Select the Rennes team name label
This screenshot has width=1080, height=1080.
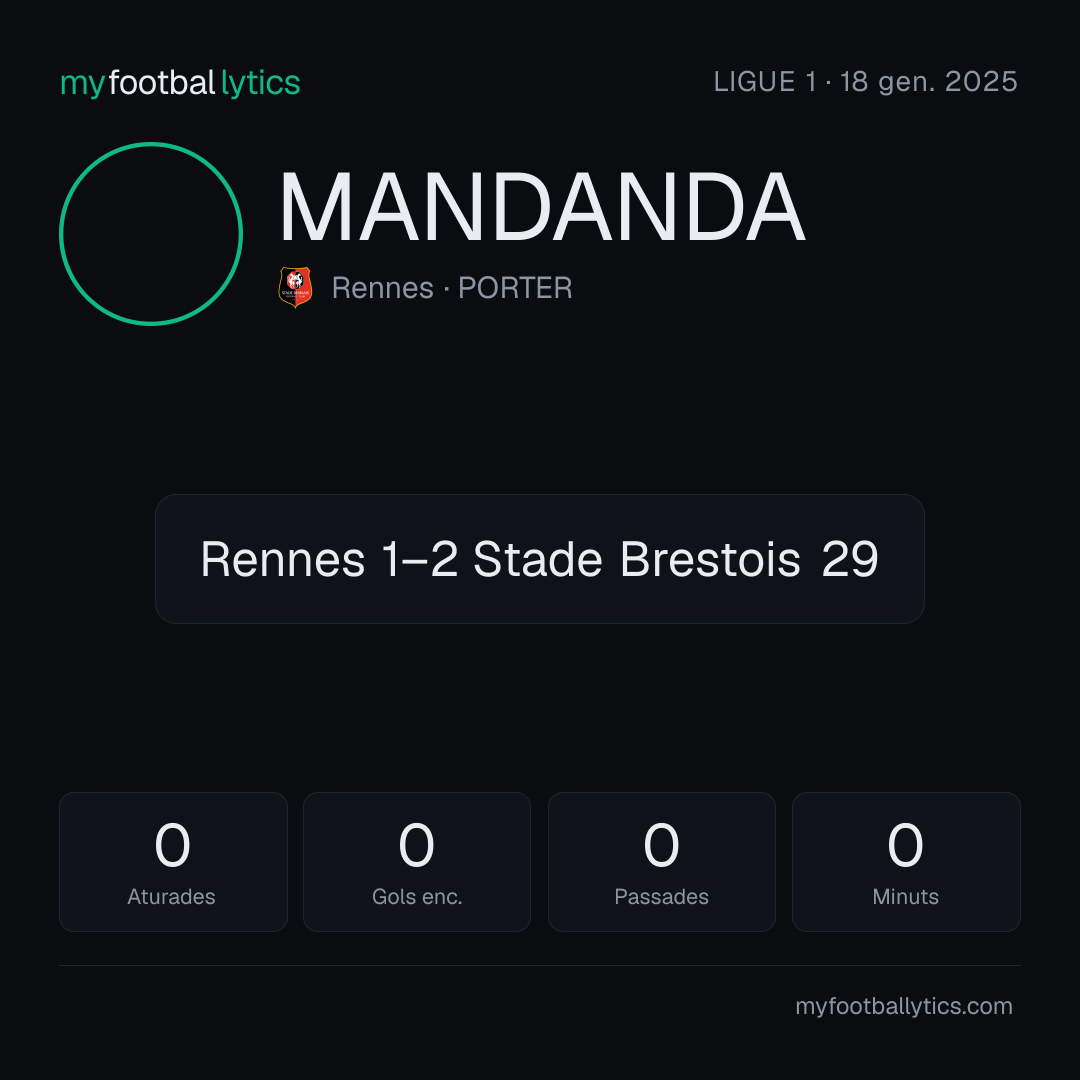[382, 288]
